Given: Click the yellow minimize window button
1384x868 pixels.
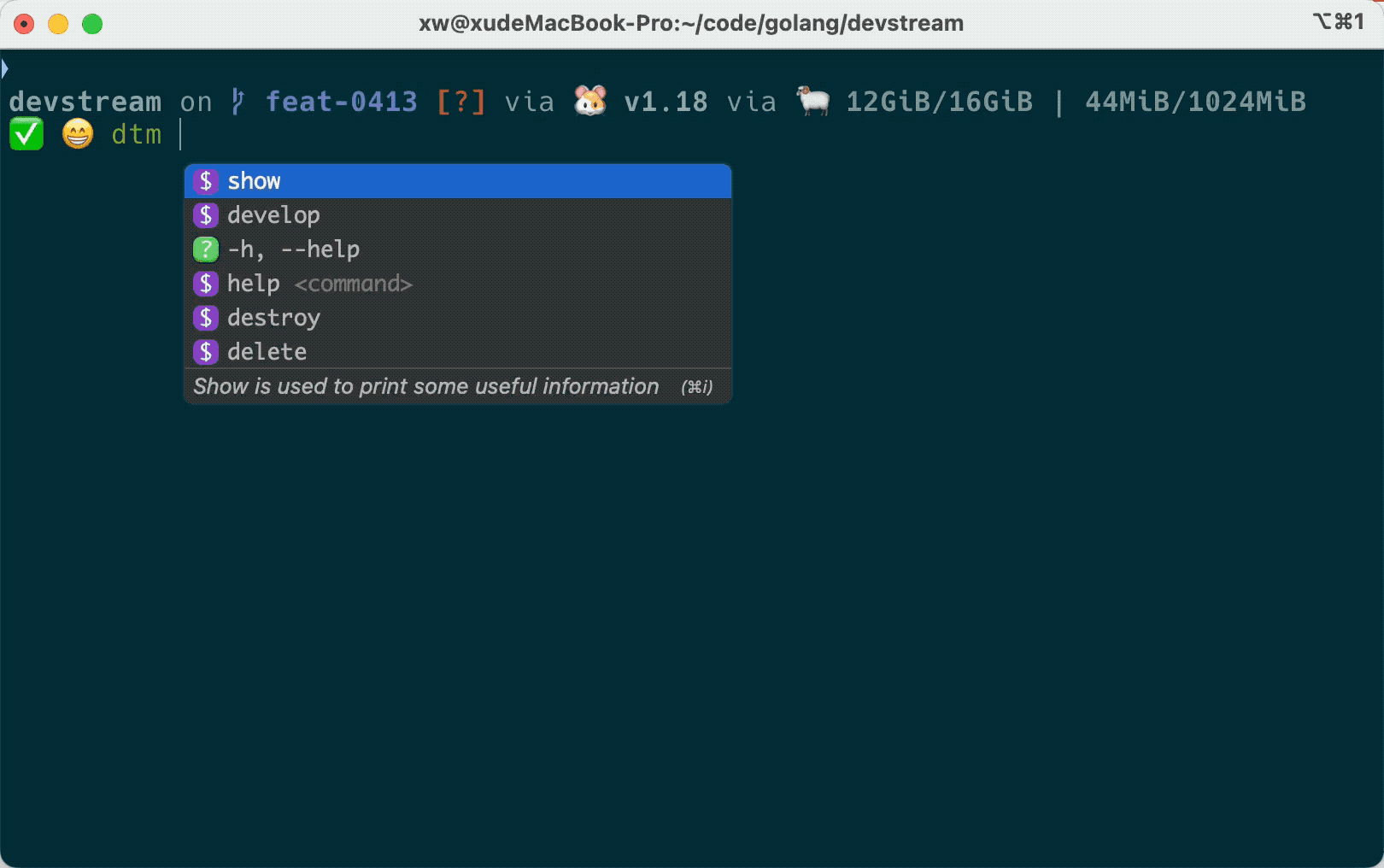Looking at the screenshot, I should pos(58,24).
